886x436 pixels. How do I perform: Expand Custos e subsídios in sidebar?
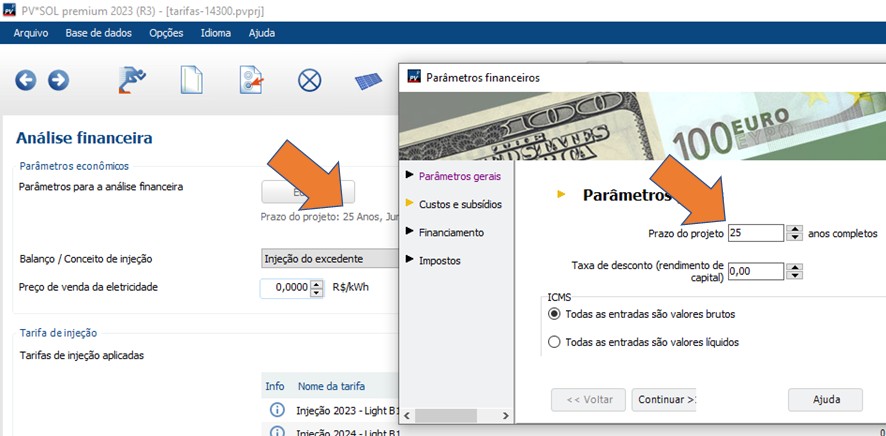click(460, 204)
